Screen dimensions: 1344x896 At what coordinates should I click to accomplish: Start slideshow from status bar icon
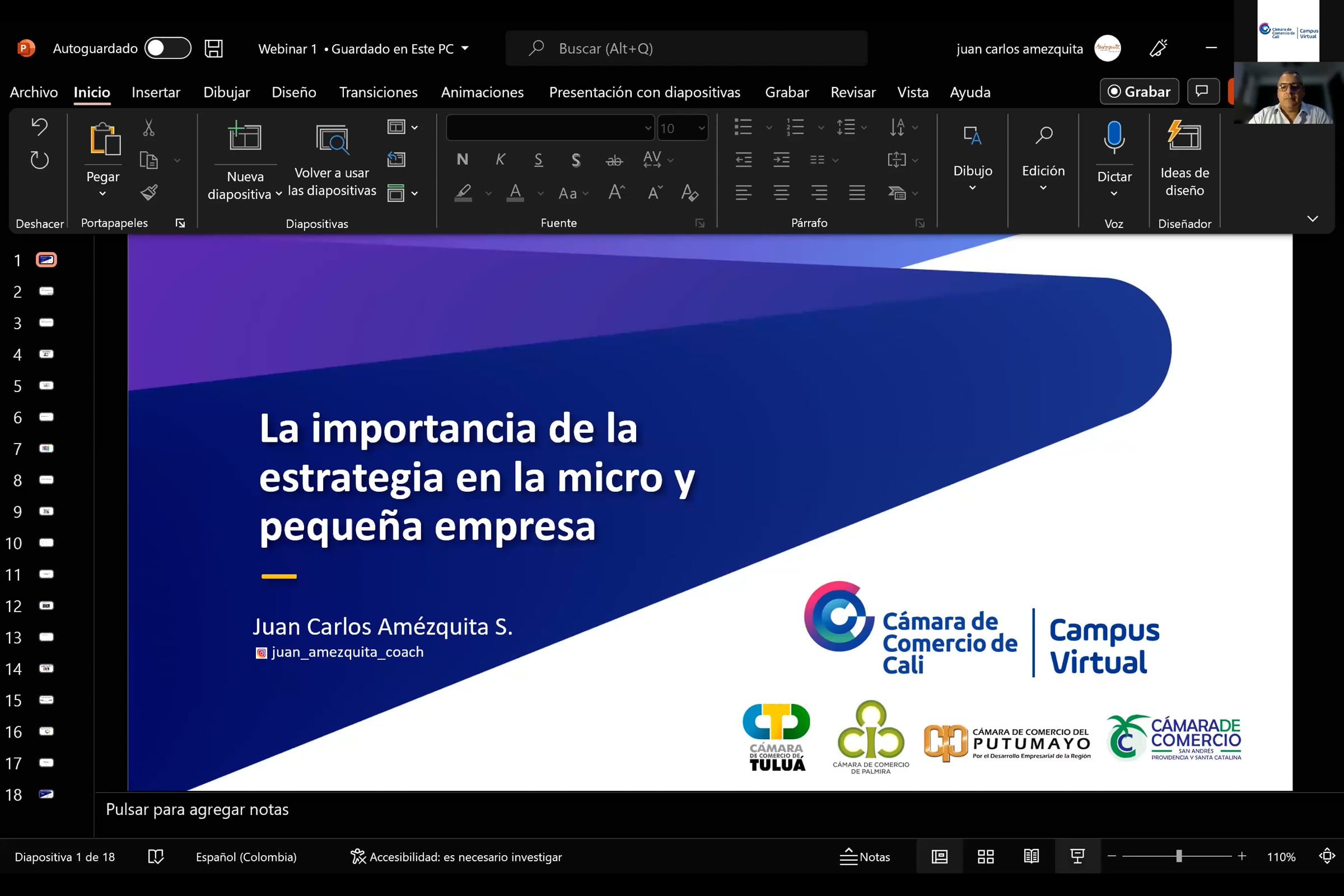(x=1077, y=856)
